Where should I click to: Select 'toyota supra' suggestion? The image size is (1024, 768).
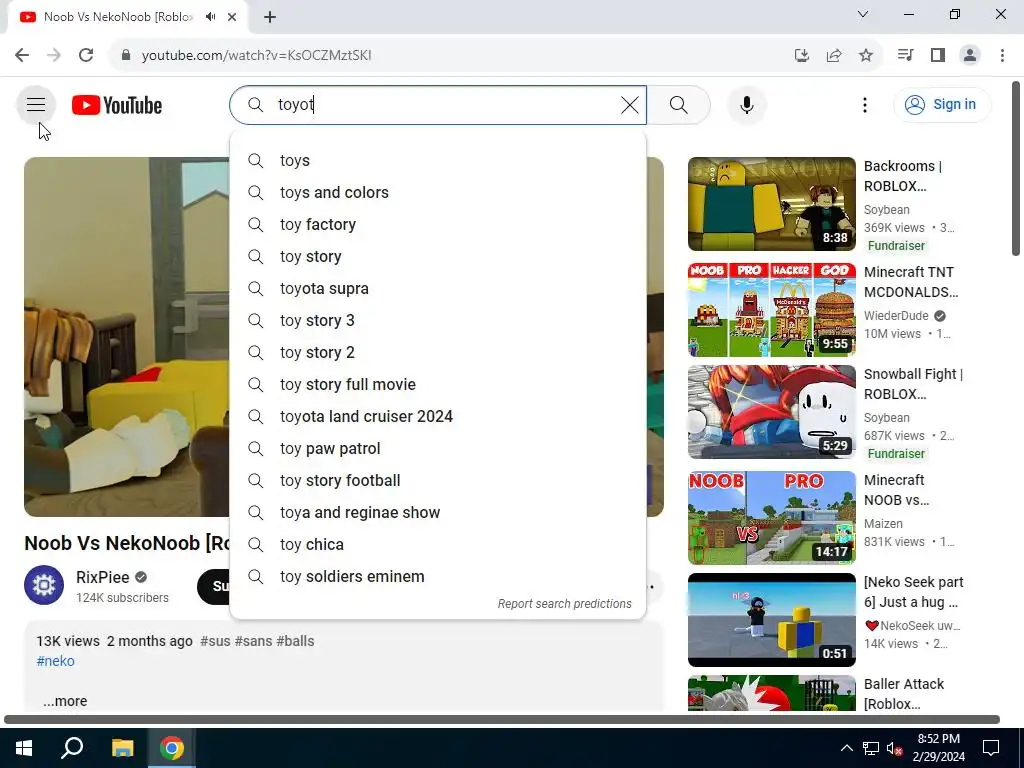438,289
